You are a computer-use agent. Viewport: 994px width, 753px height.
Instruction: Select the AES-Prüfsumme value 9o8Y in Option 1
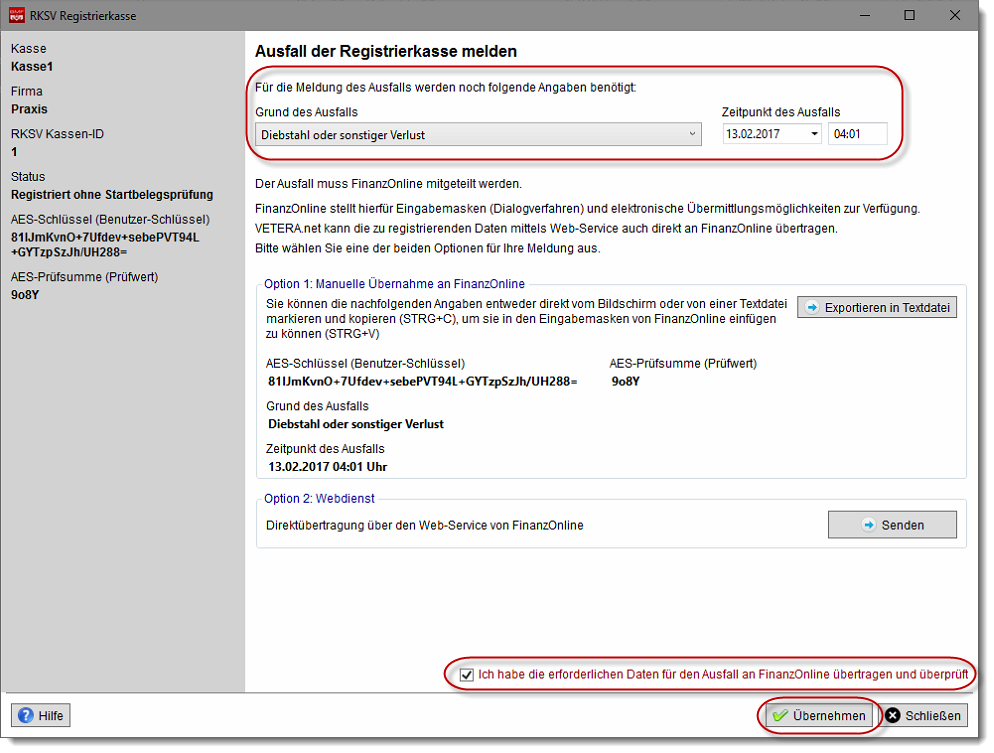point(625,382)
